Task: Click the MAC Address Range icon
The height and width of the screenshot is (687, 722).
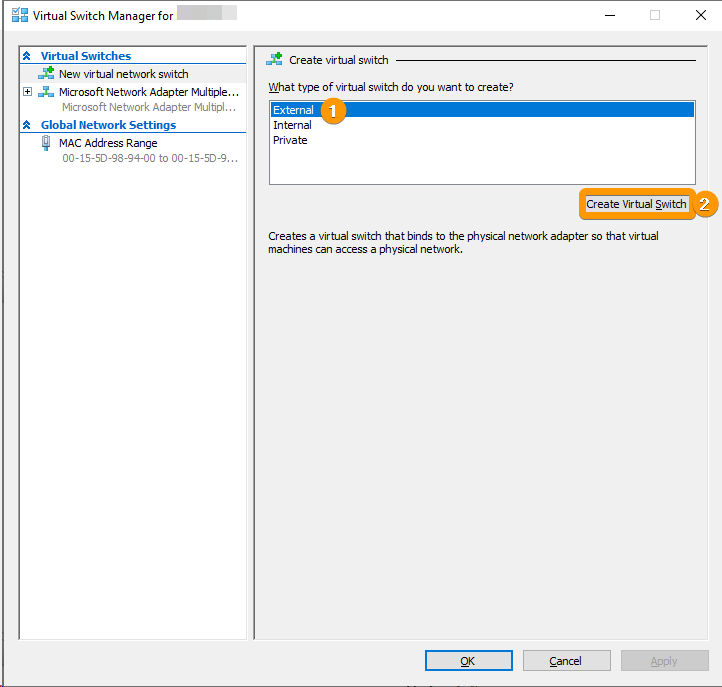Action: point(46,143)
